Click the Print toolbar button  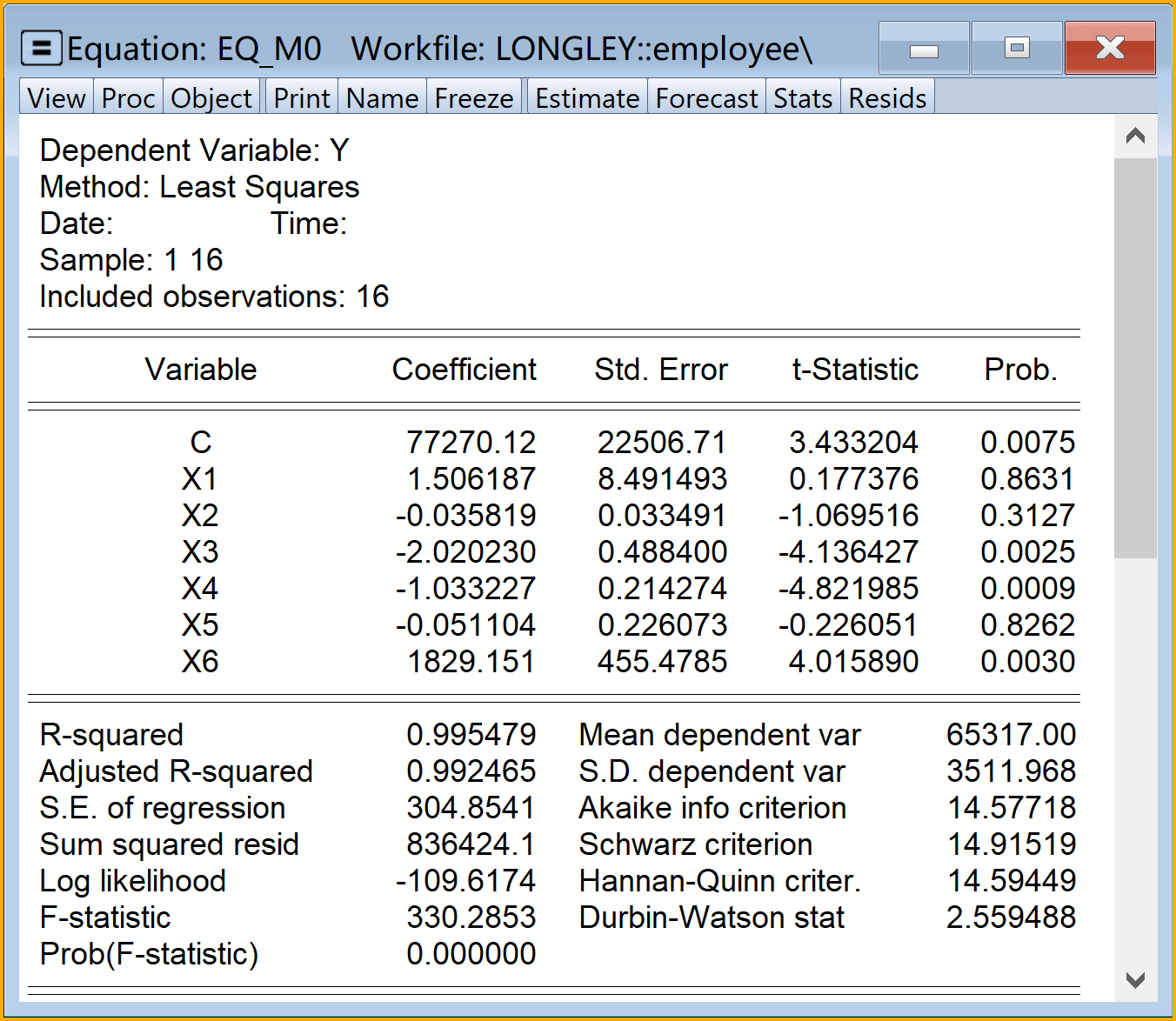302,98
